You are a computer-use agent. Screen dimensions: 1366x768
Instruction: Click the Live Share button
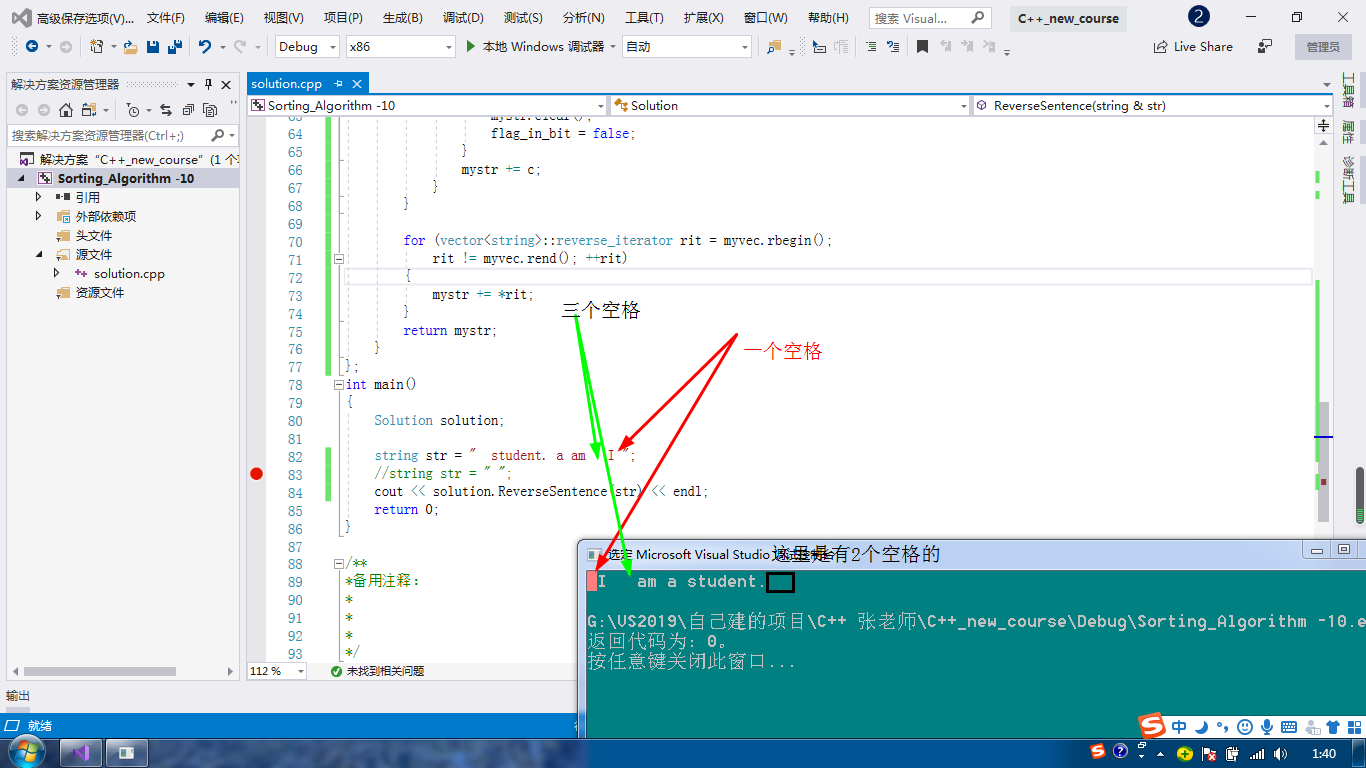tap(1193, 47)
